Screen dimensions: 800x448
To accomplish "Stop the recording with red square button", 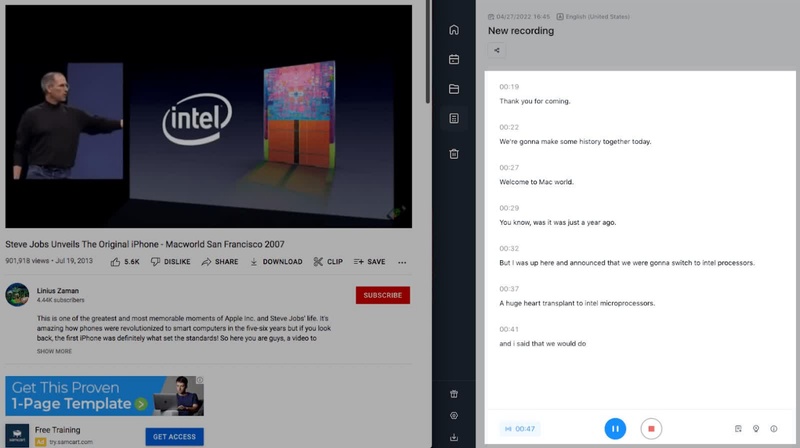I will 650,429.
